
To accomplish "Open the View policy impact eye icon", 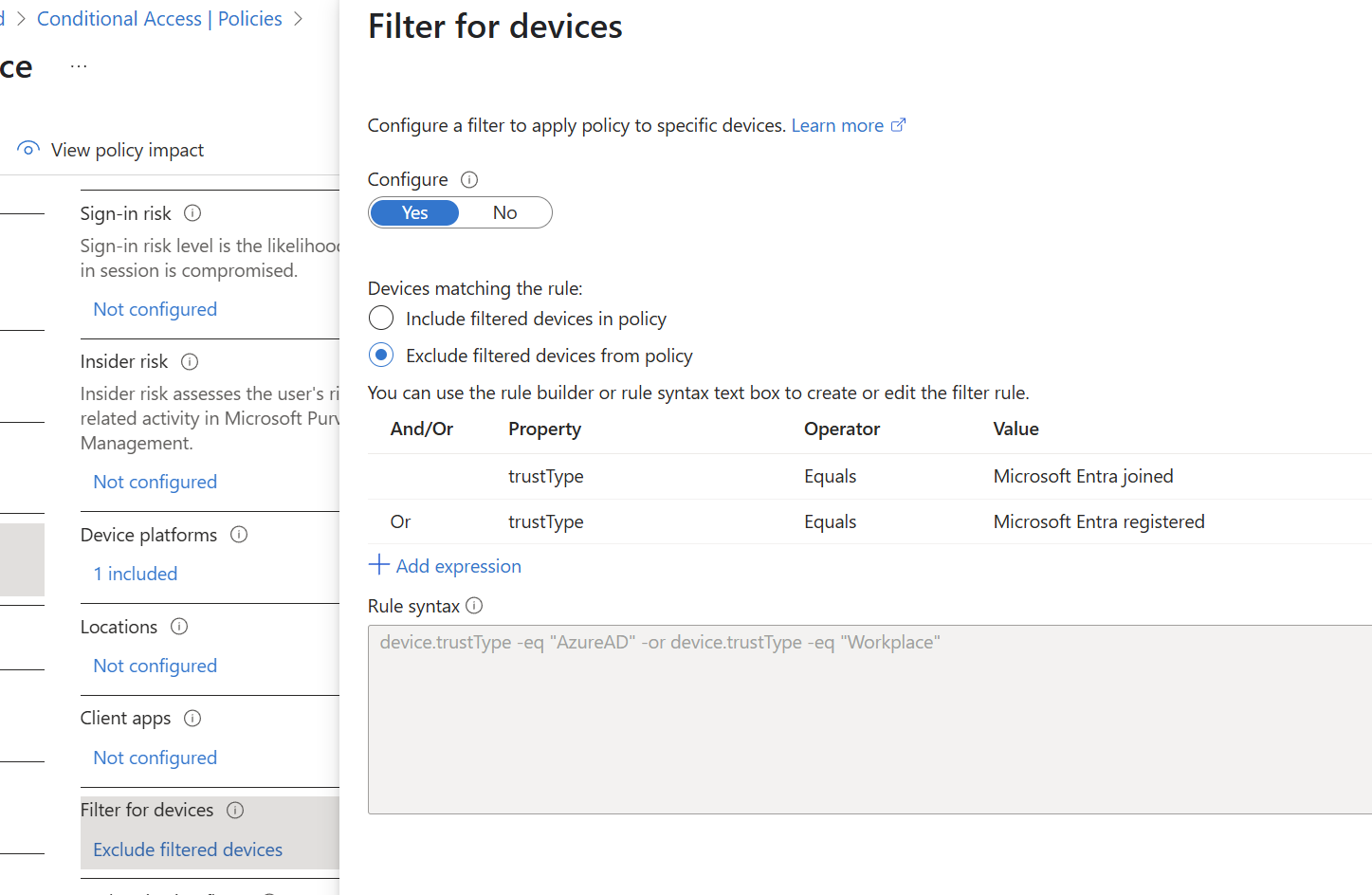I will (x=28, y=149).
